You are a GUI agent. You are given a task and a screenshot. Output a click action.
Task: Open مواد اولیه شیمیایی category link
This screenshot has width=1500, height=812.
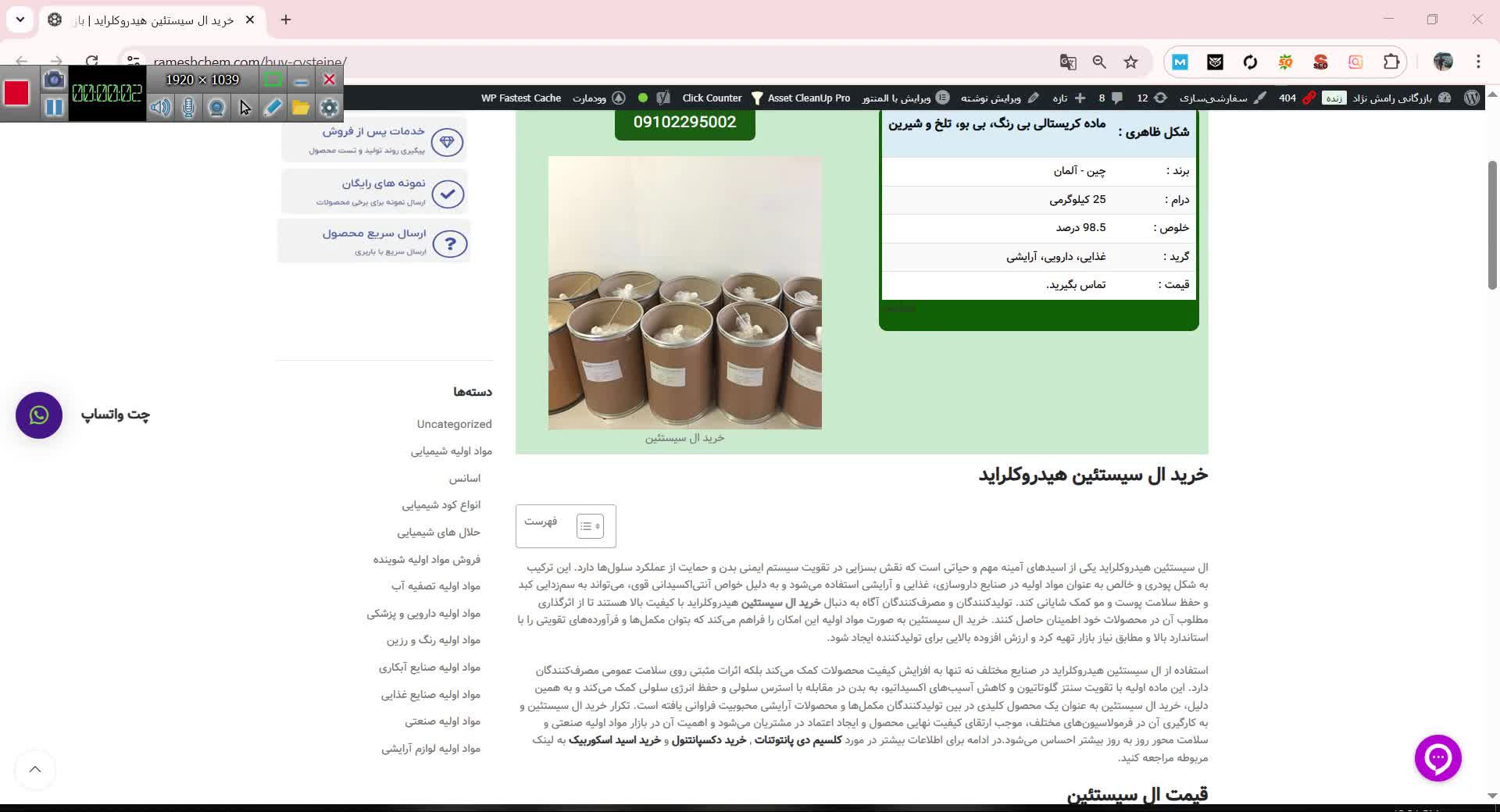click(x=452, y=451)
